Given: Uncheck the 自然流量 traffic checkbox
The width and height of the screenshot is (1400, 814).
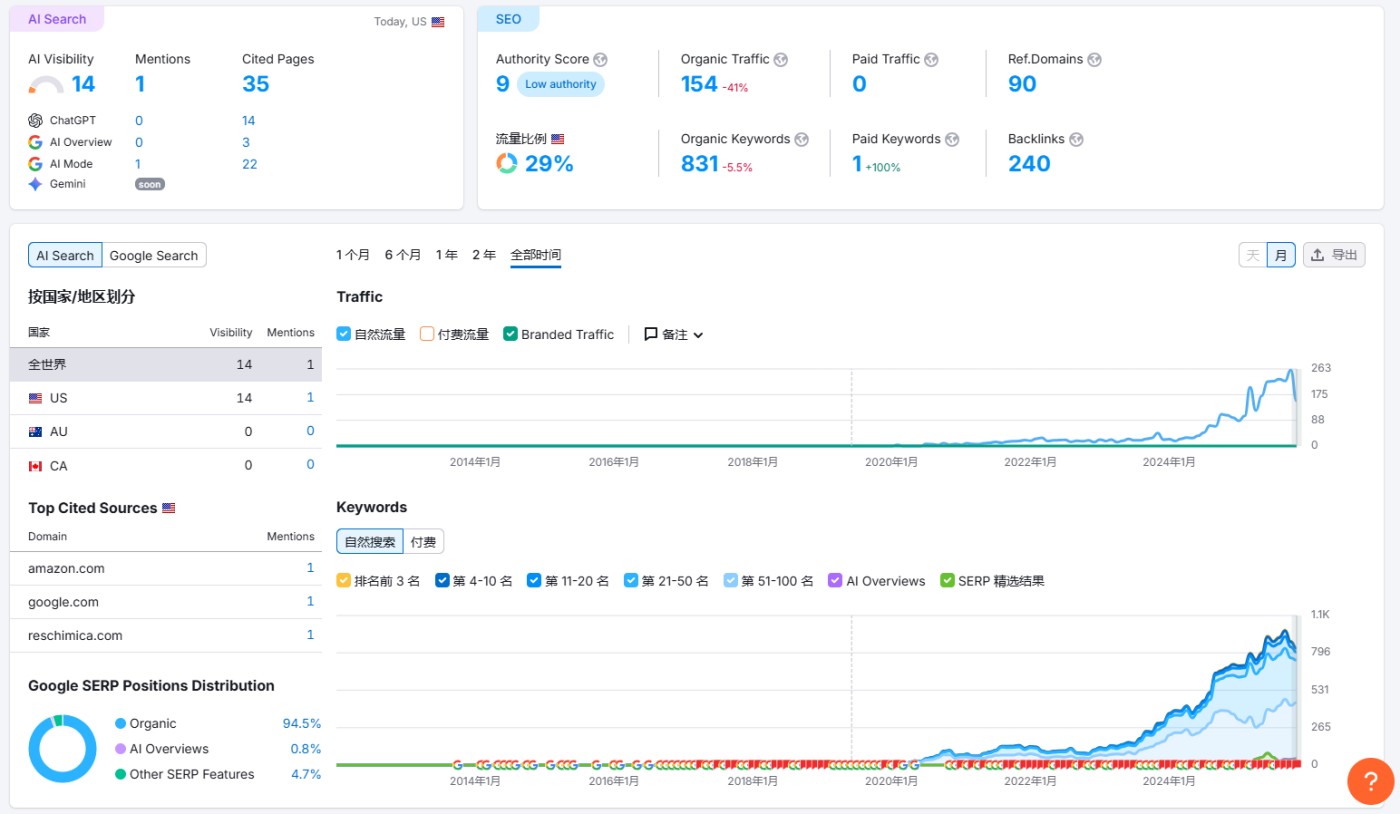Looking at the screenshot, I should point(344,334).
